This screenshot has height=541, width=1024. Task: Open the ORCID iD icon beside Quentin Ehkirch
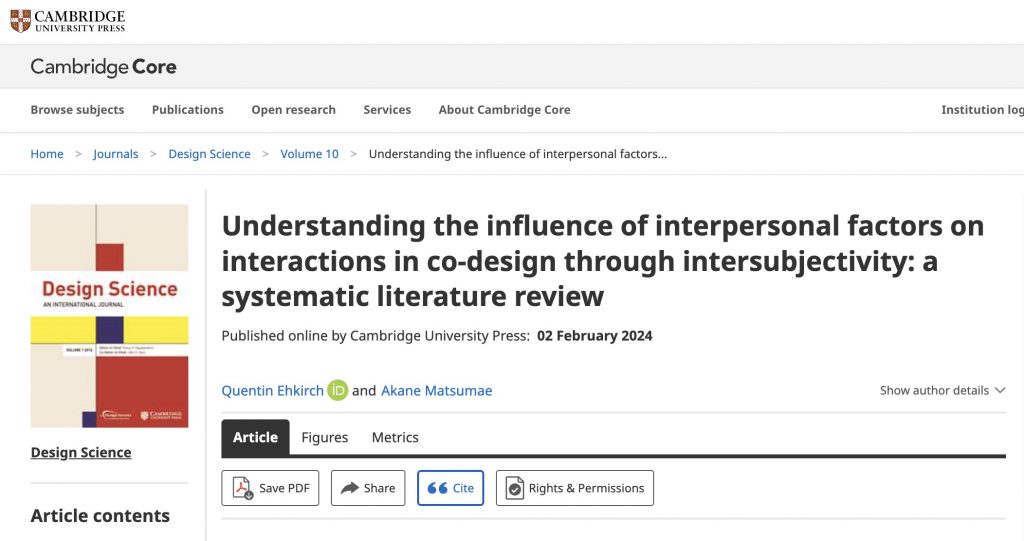[x=338, y=391]
